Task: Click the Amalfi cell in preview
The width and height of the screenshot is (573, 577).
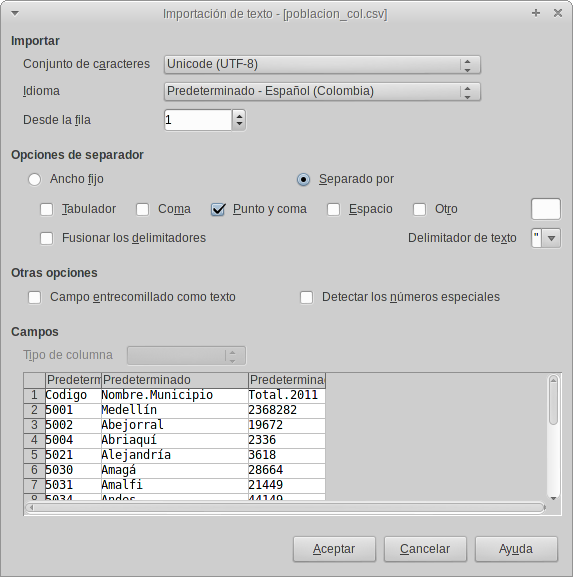Action: click(x=175, y=486)
